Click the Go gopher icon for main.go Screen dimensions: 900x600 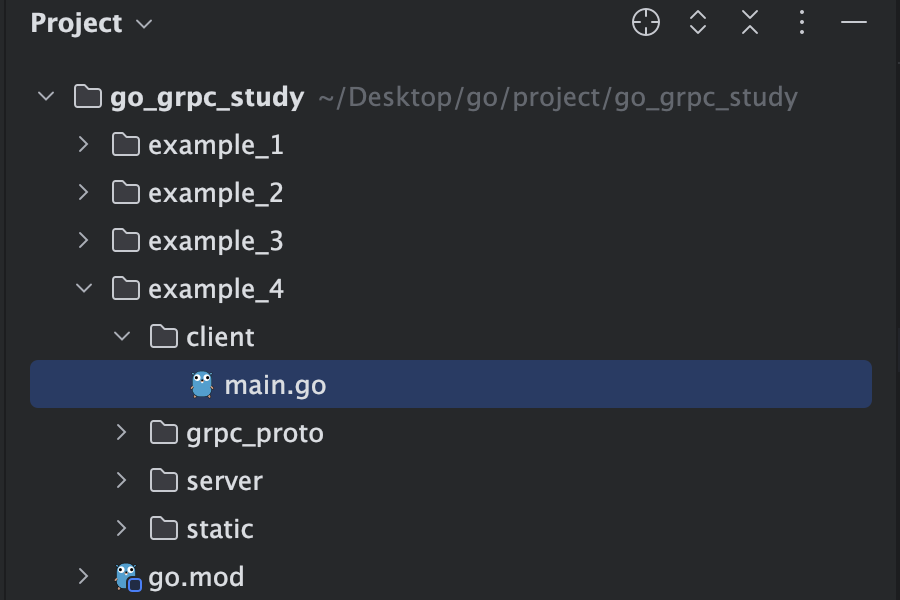click(201, 385)
